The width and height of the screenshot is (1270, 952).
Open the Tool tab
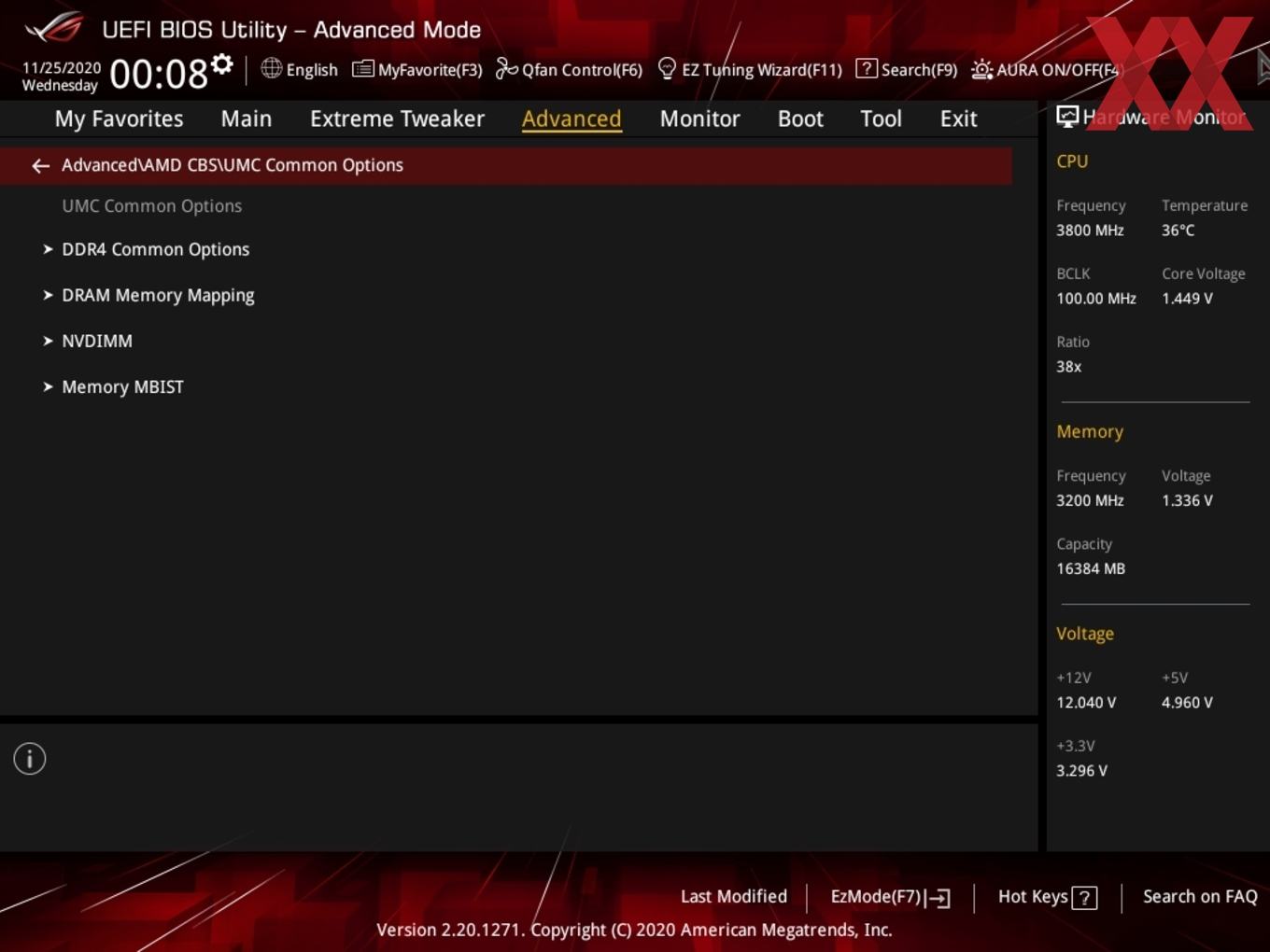881,119
